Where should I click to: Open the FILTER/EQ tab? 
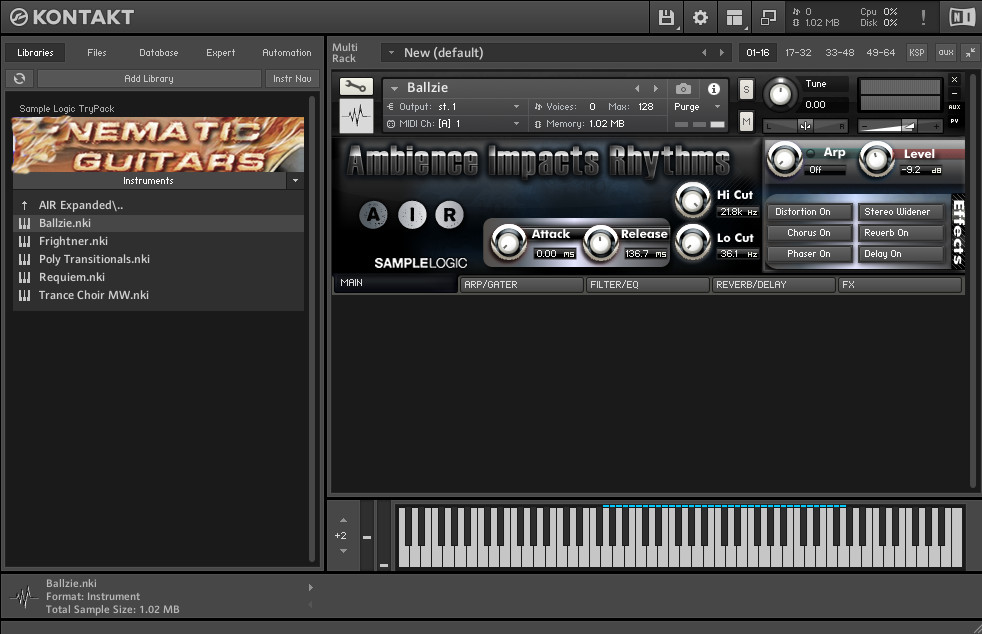pos(647,284)
